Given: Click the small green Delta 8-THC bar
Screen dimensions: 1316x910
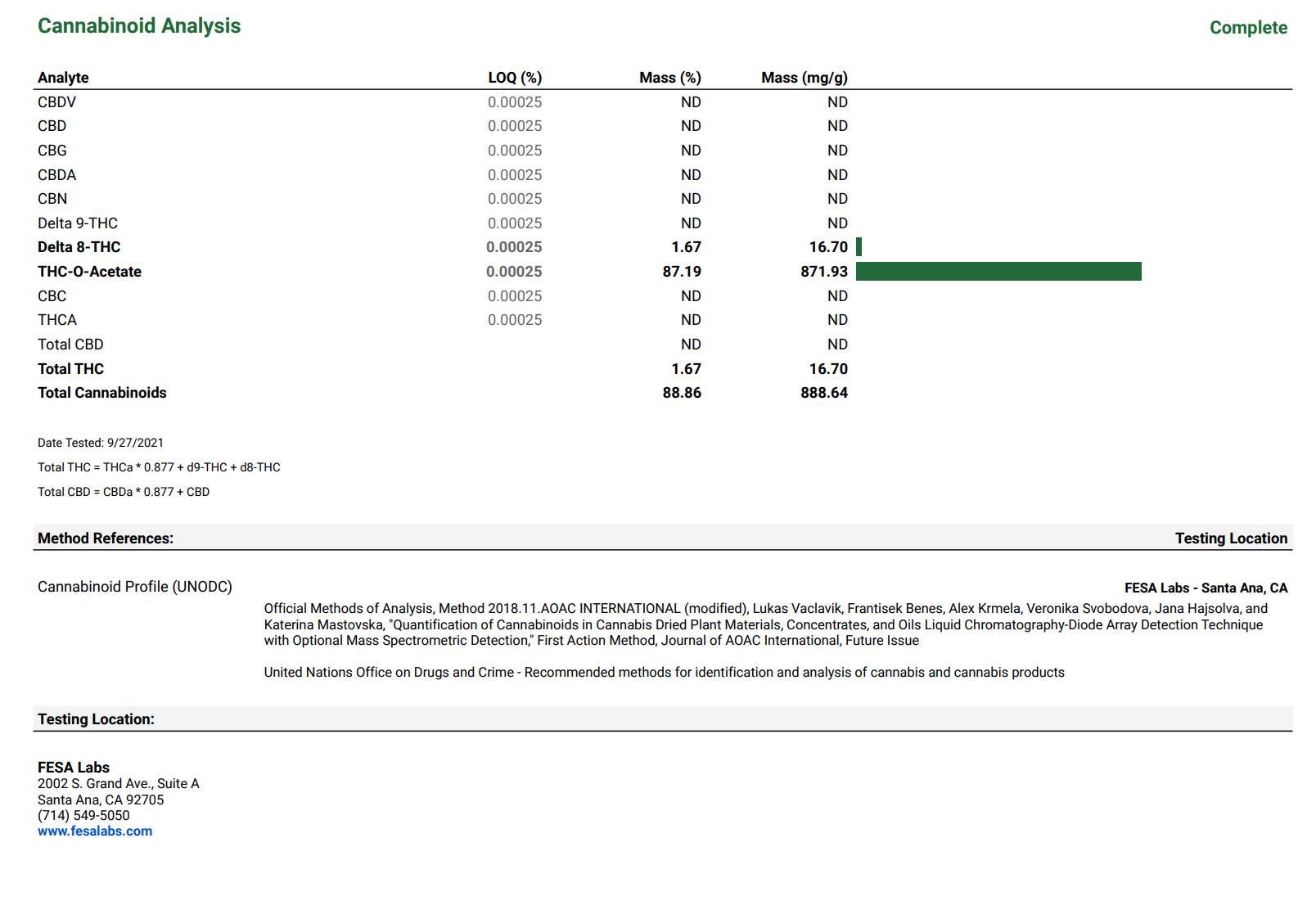Looking at the screenshot, I should point(859,247).
